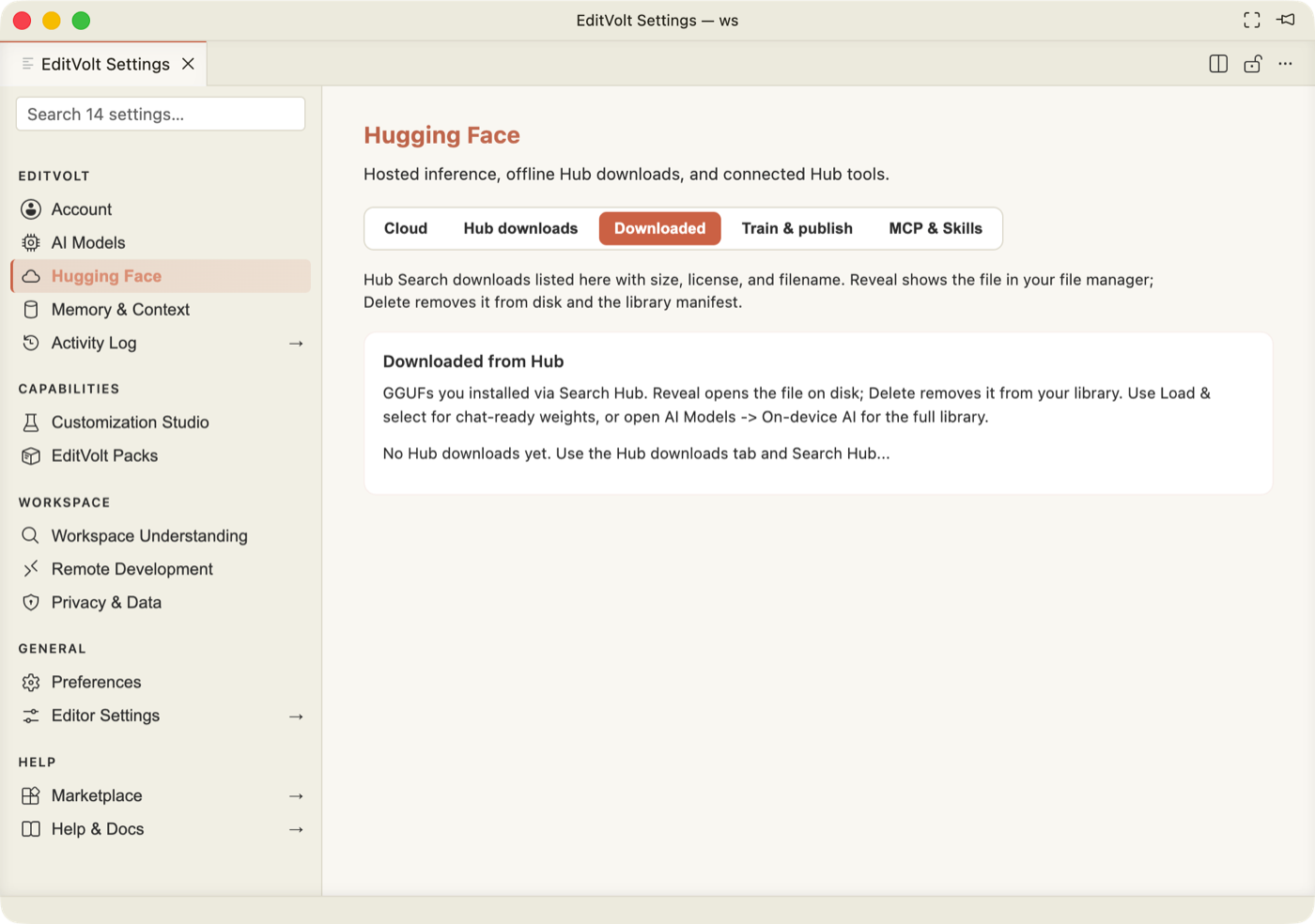Open the Preferences page
The height and width of the screenshot is (924, 1315).
pos(161,683)
